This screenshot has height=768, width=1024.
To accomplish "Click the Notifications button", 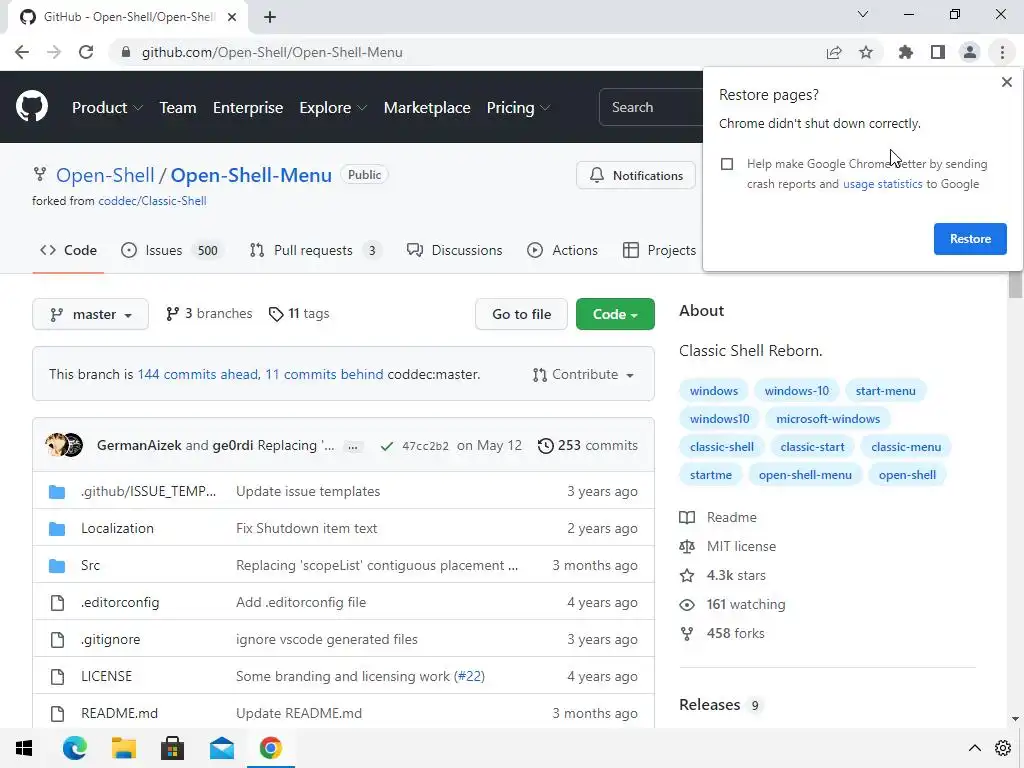I will (636, 176).
